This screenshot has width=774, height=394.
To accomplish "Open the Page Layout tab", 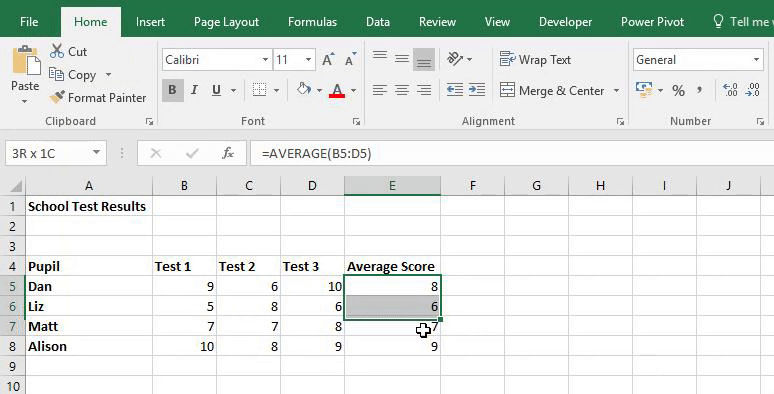I will (x=226, y=22).
